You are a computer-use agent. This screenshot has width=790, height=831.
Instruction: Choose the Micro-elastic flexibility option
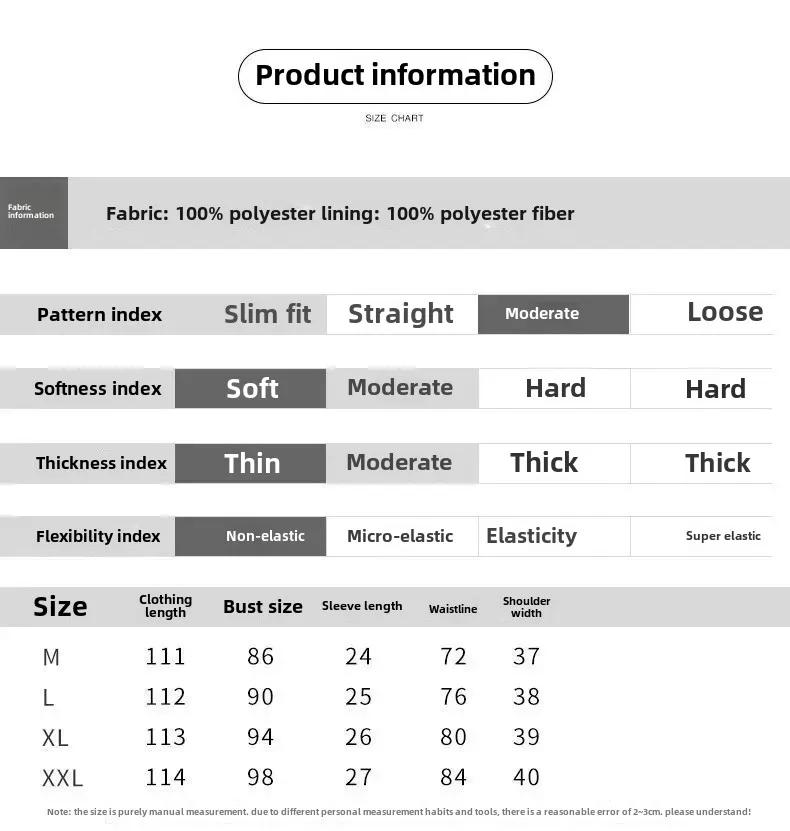pos(402,536)
